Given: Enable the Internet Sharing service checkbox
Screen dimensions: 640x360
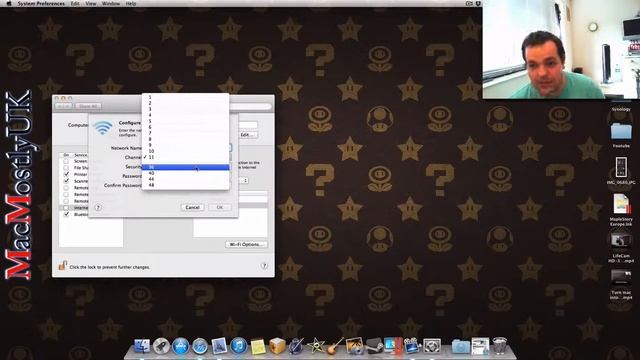Looking at the screenshot, I should coord(66,208).
